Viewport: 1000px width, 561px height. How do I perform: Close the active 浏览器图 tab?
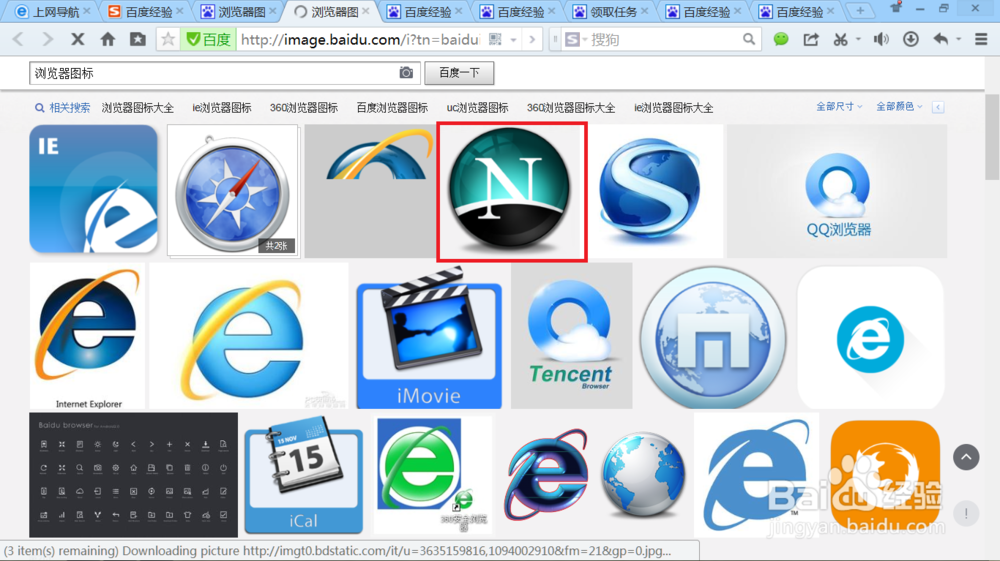(365, 11)
